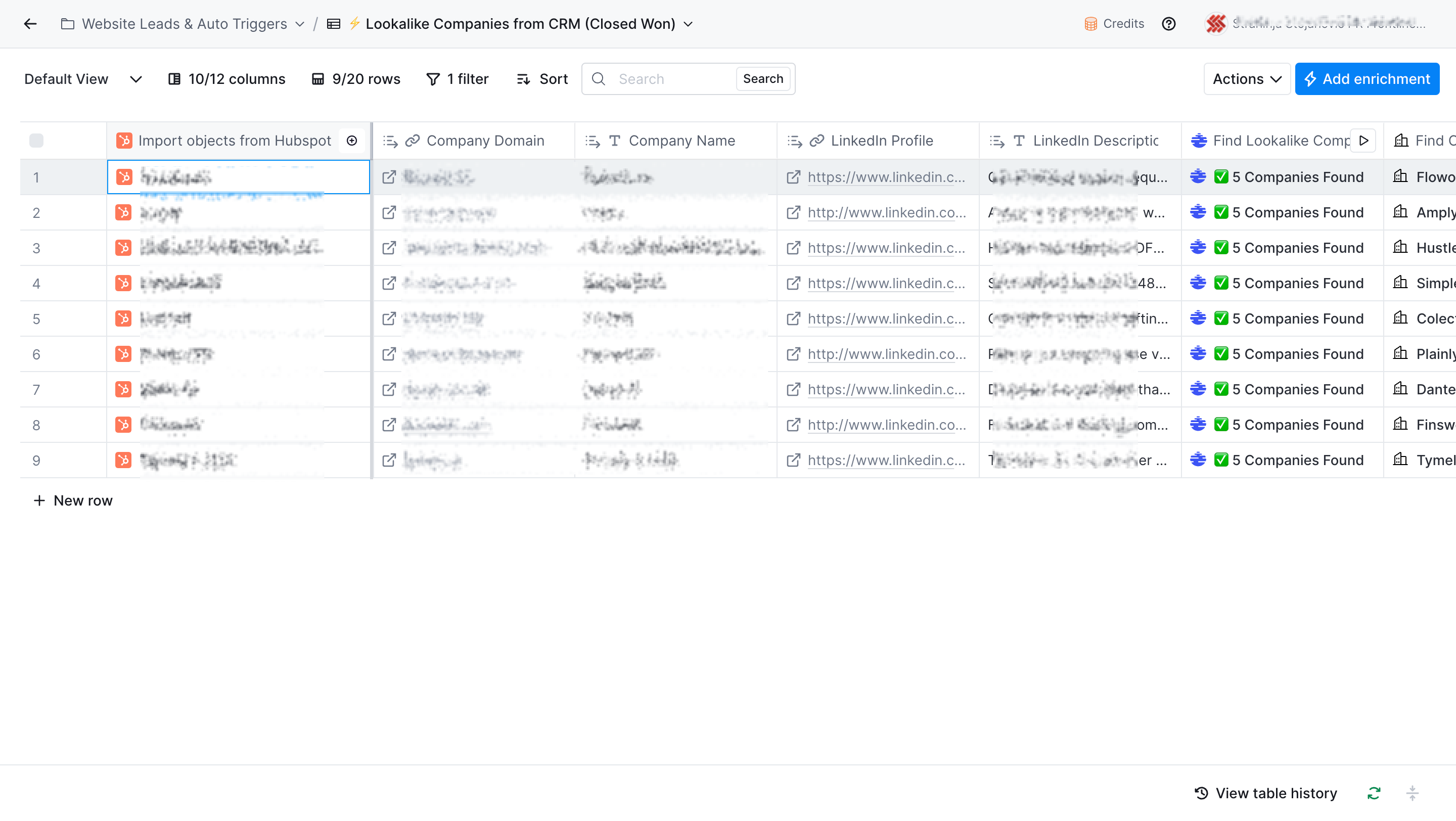Enable checkbox for row 5 selection

click(x=37, y=318)
